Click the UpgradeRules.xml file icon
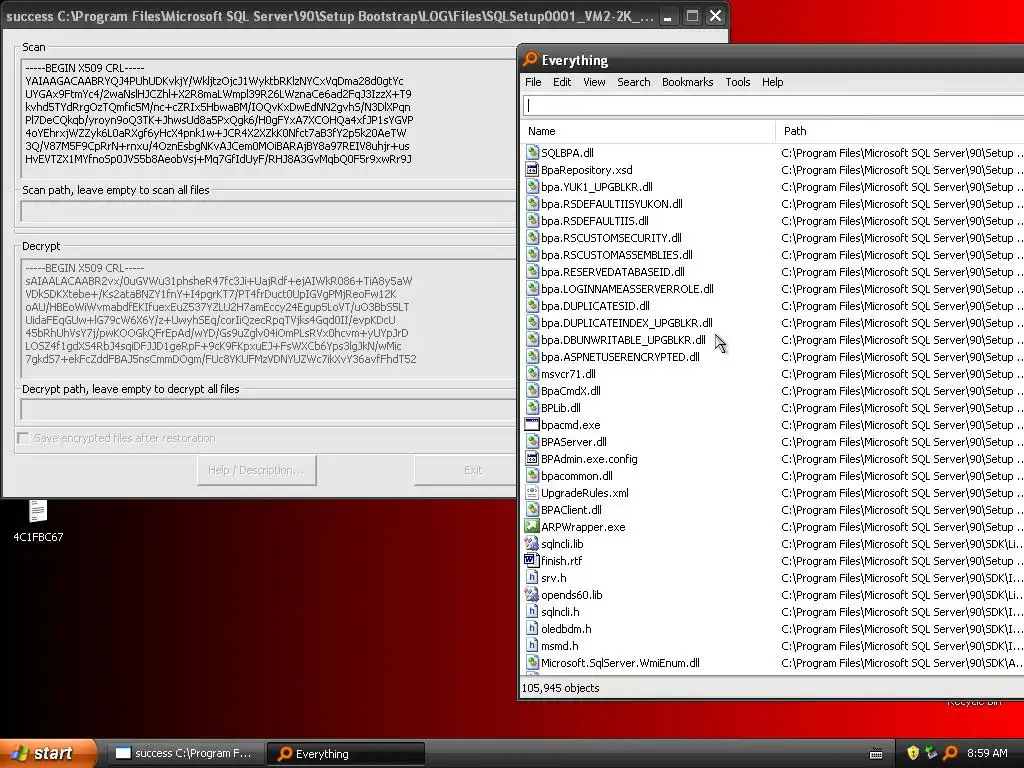The width and height of the screenshot is (1024, 768). tap(532, 492)
